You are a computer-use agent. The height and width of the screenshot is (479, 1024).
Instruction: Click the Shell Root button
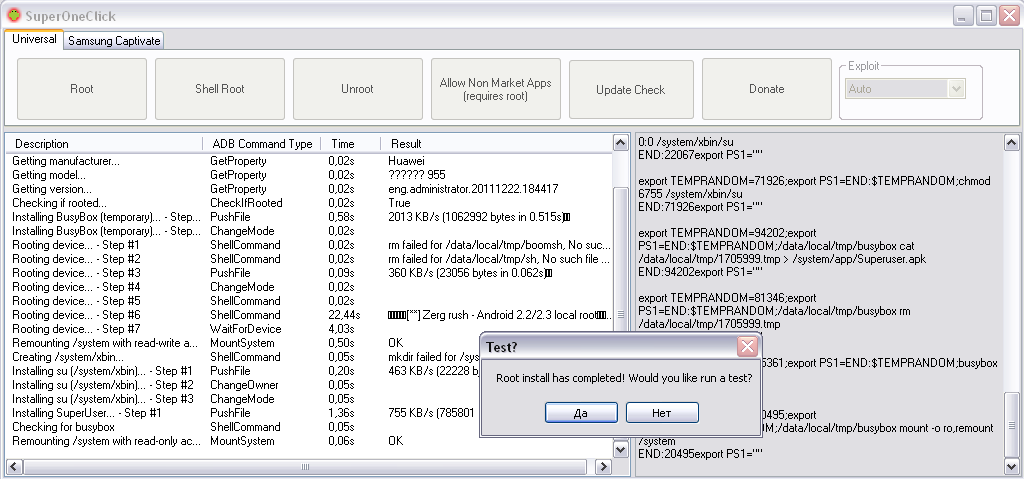(x=219, y=89)
